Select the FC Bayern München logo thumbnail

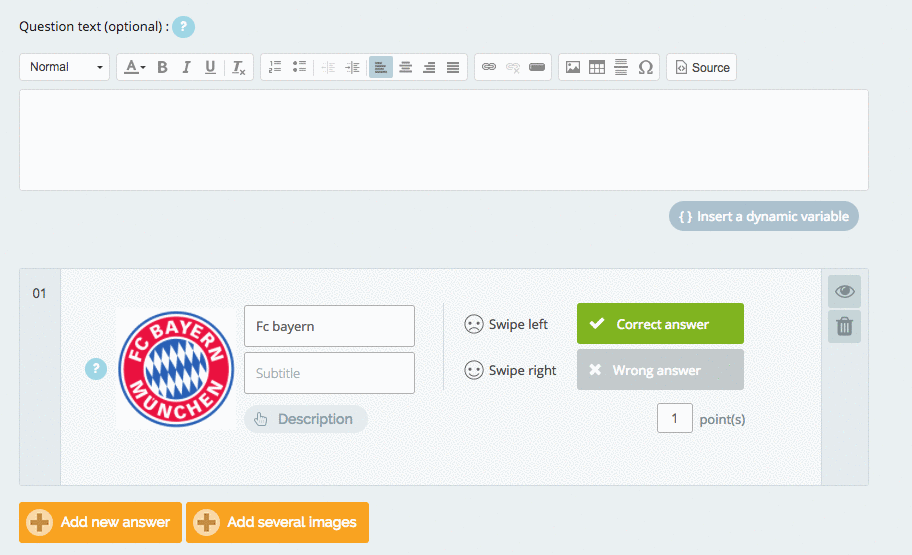(176, 369)
